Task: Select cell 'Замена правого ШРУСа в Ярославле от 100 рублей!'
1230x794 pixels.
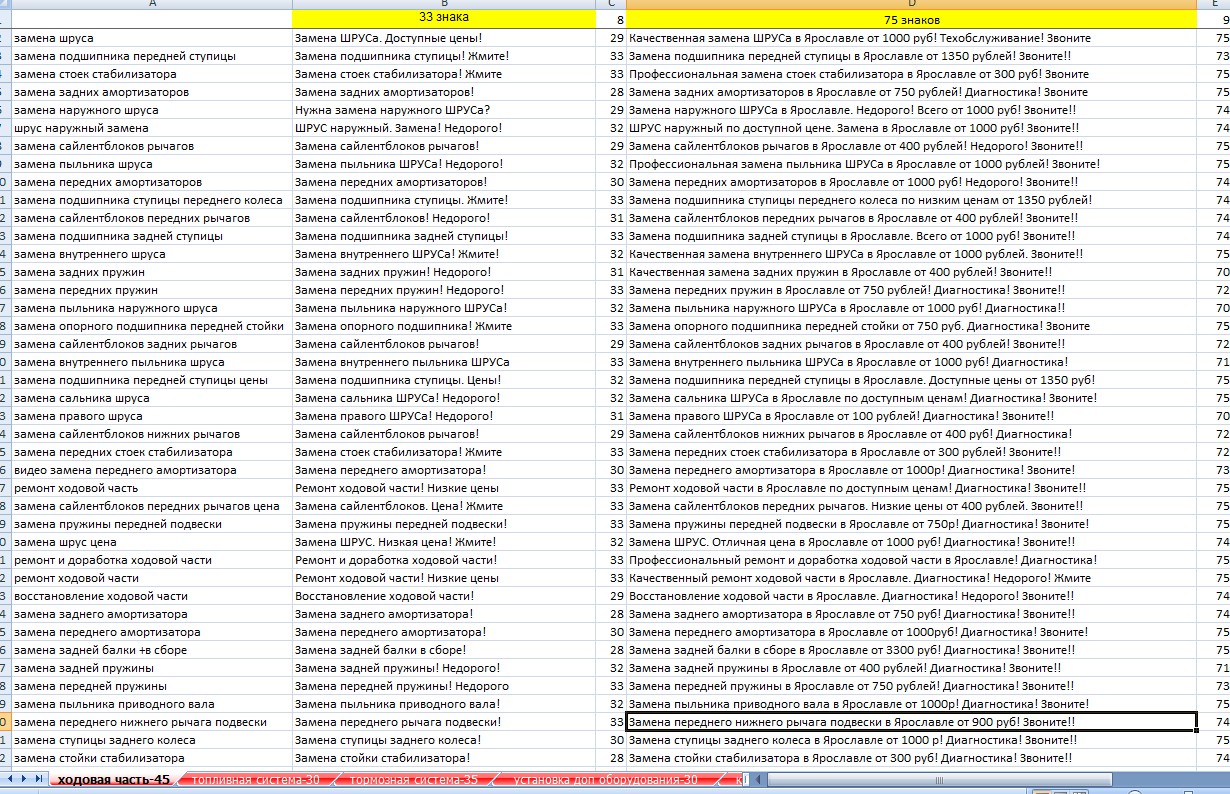Action: (x=911, y=416)
